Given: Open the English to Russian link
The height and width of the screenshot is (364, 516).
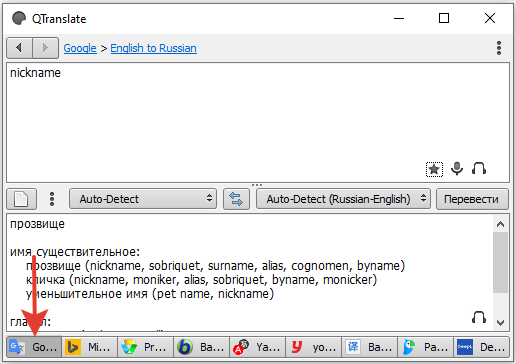Looking at the screenshot, I should coord(153,48).
